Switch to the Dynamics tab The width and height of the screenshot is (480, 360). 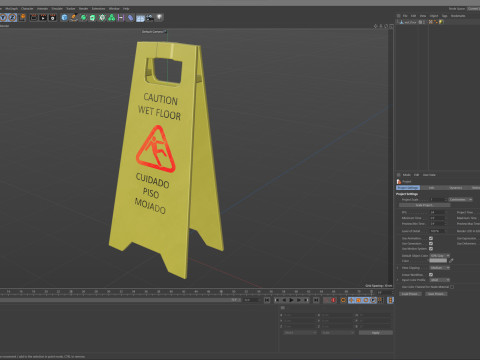point(456,188)
